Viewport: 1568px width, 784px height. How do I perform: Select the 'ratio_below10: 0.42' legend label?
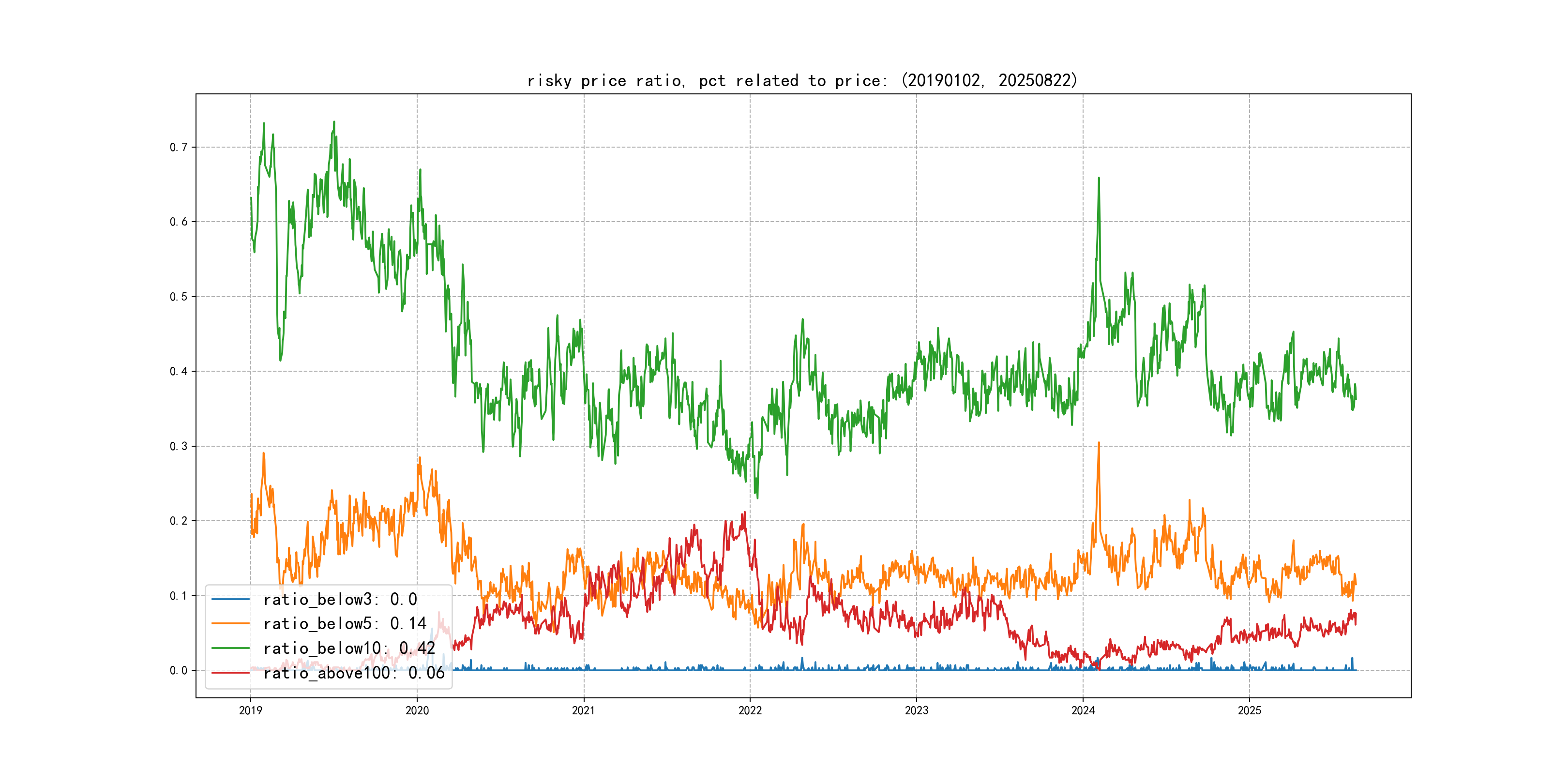point(349,648)
